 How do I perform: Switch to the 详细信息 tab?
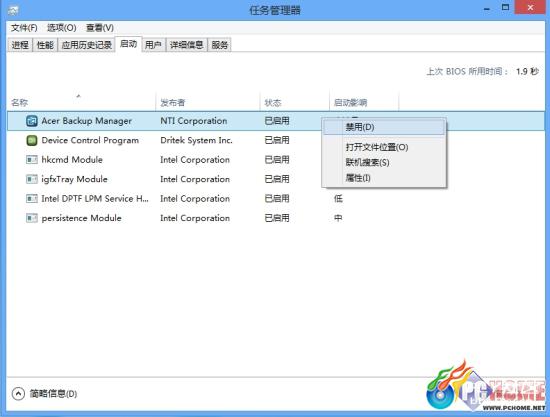(187, 45)
